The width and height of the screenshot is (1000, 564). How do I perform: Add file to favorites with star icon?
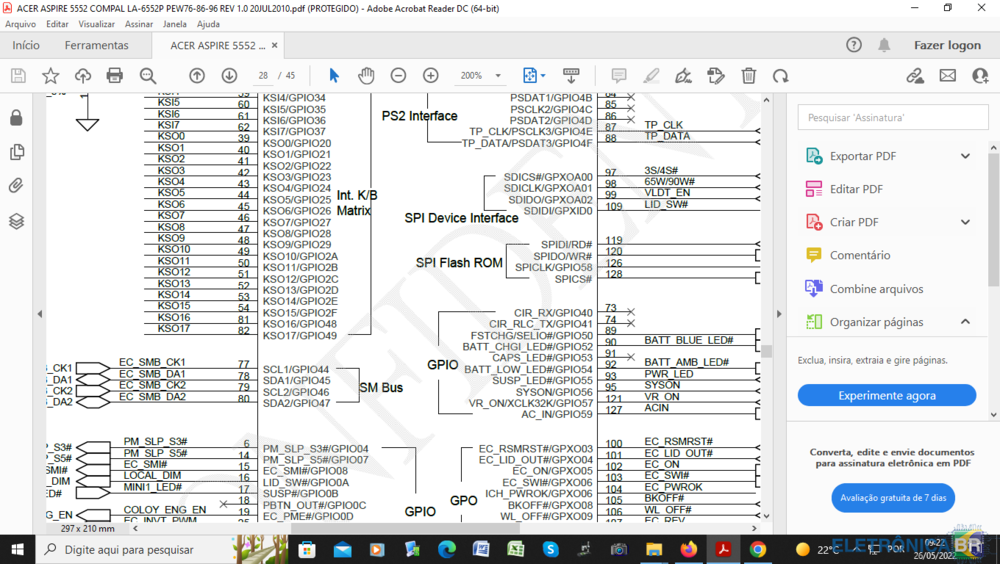pos(50,76)
